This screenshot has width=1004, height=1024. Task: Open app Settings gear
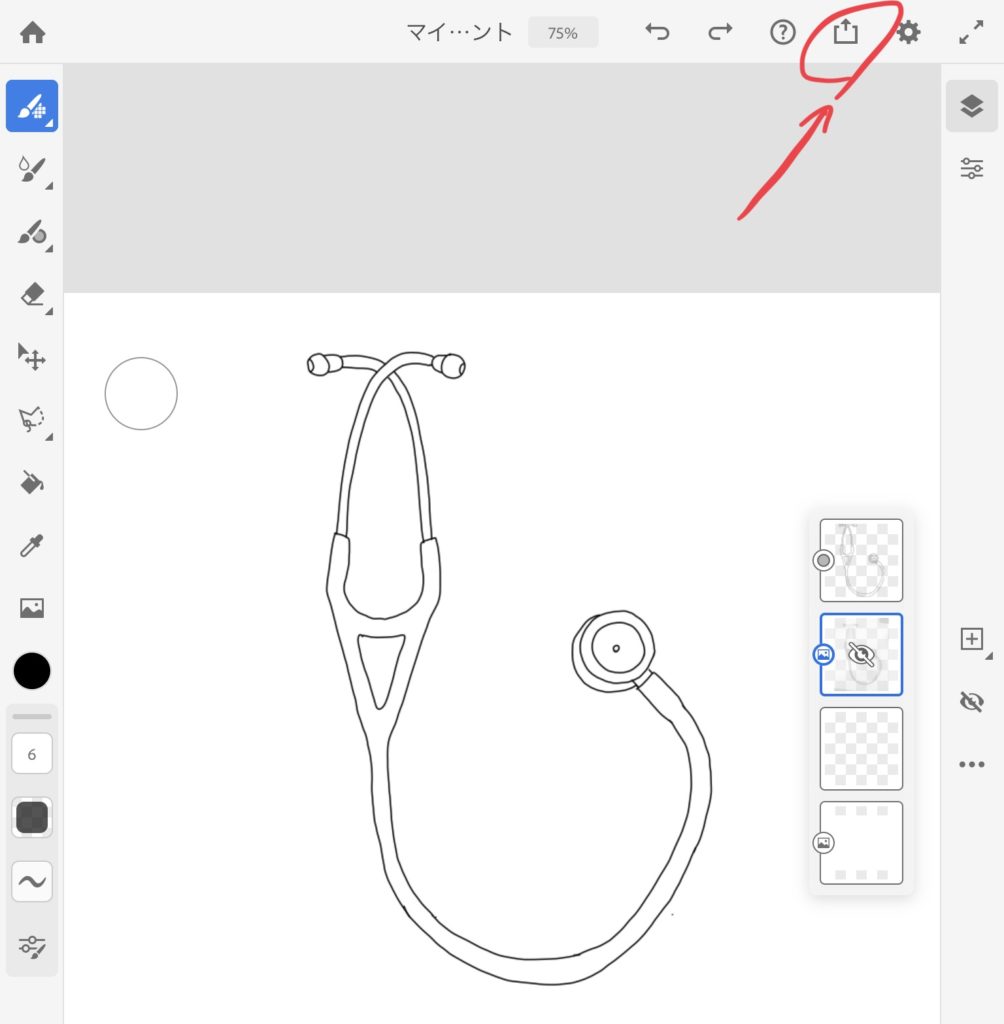click(x=908, y=32)
